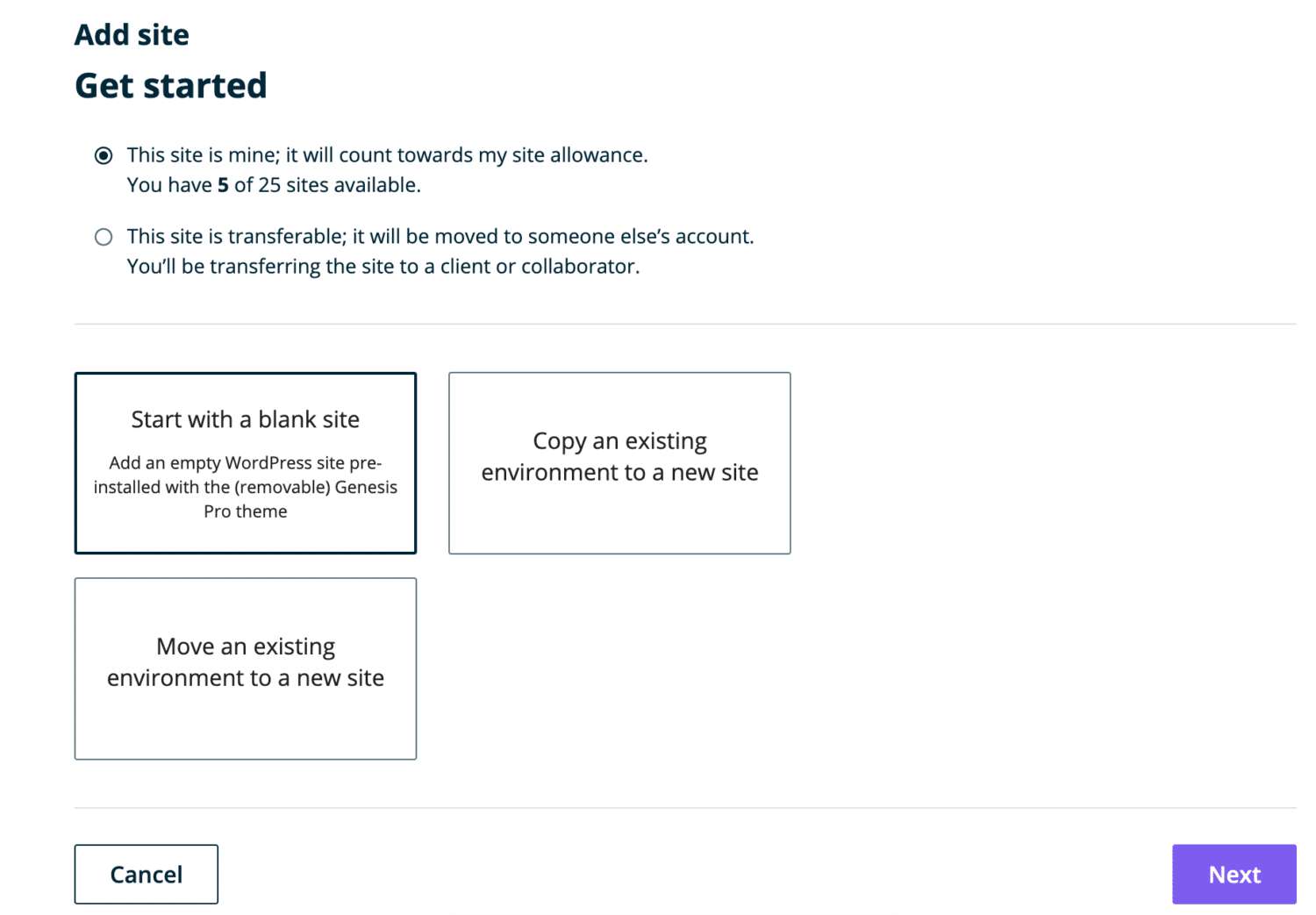This screenshot has width=1316, height=915.
Task: Click the 'Get started' heading
Action: click(x=170, y=85)
